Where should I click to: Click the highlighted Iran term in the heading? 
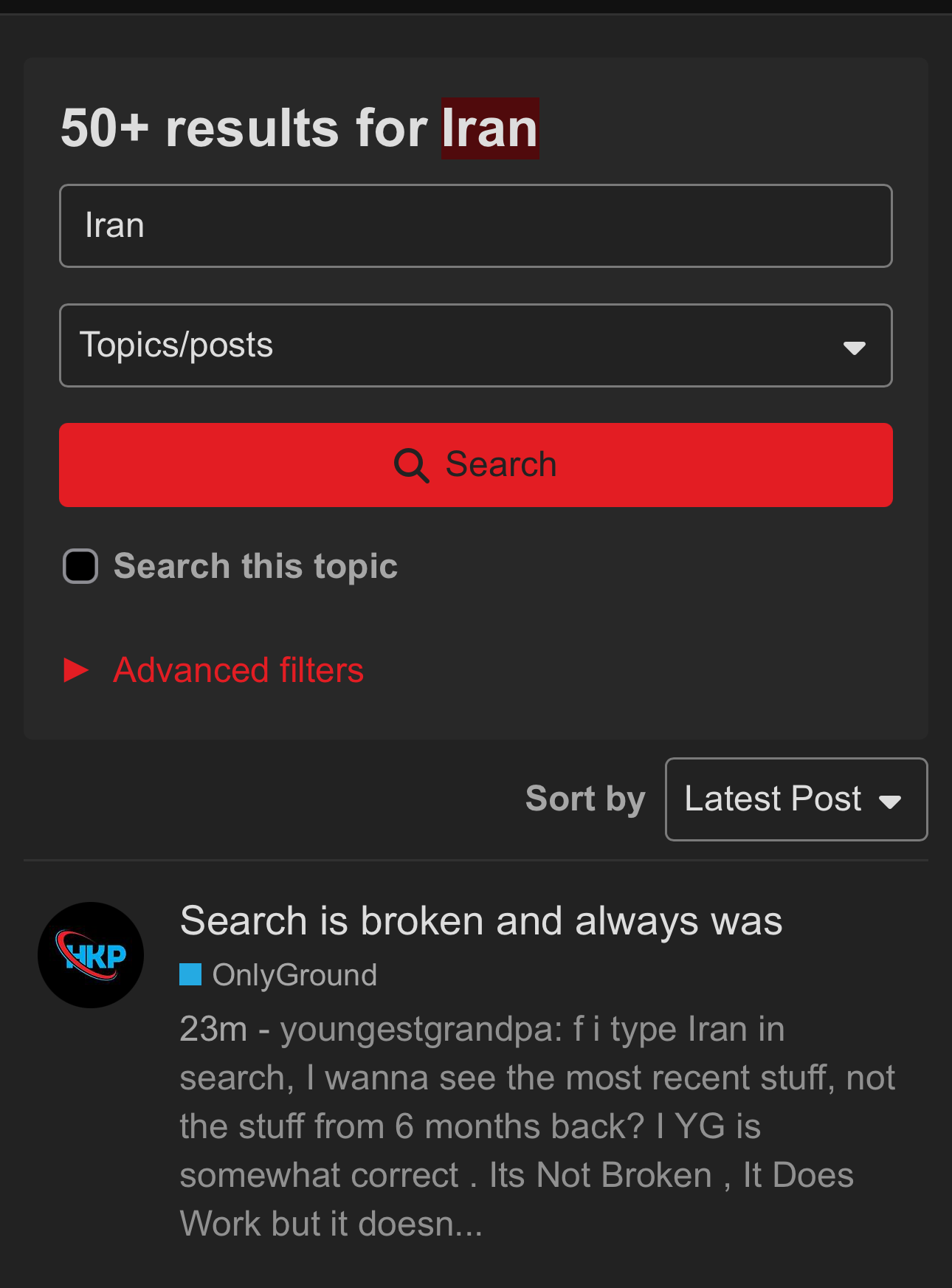(490, 128)
